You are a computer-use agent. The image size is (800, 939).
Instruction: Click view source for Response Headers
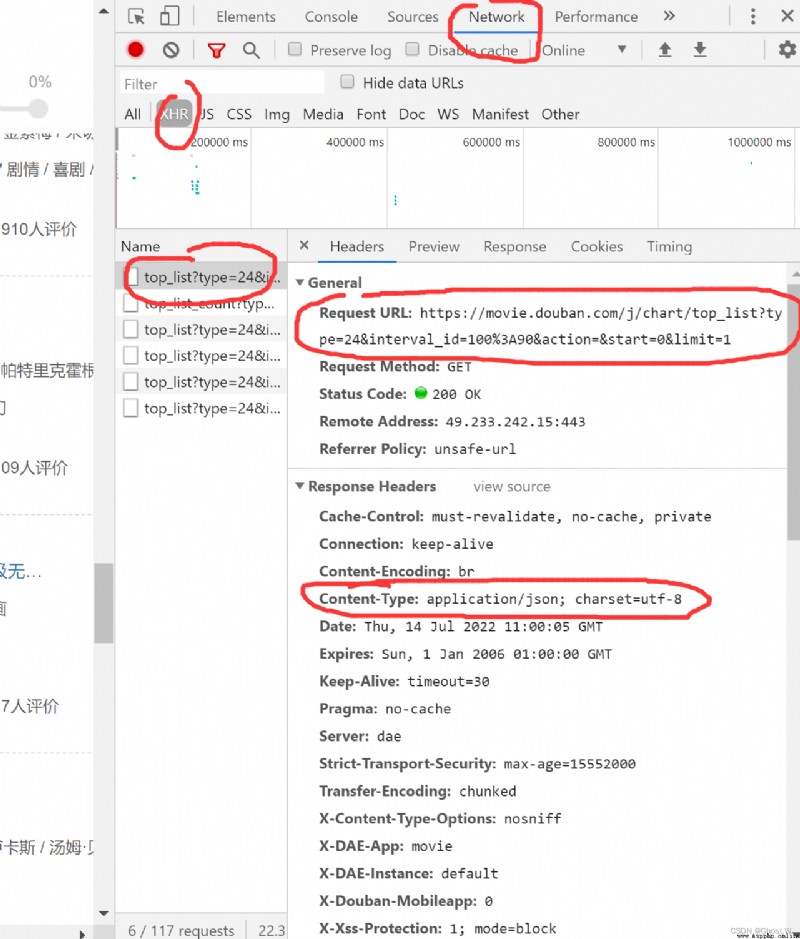(x=512, y=486)
